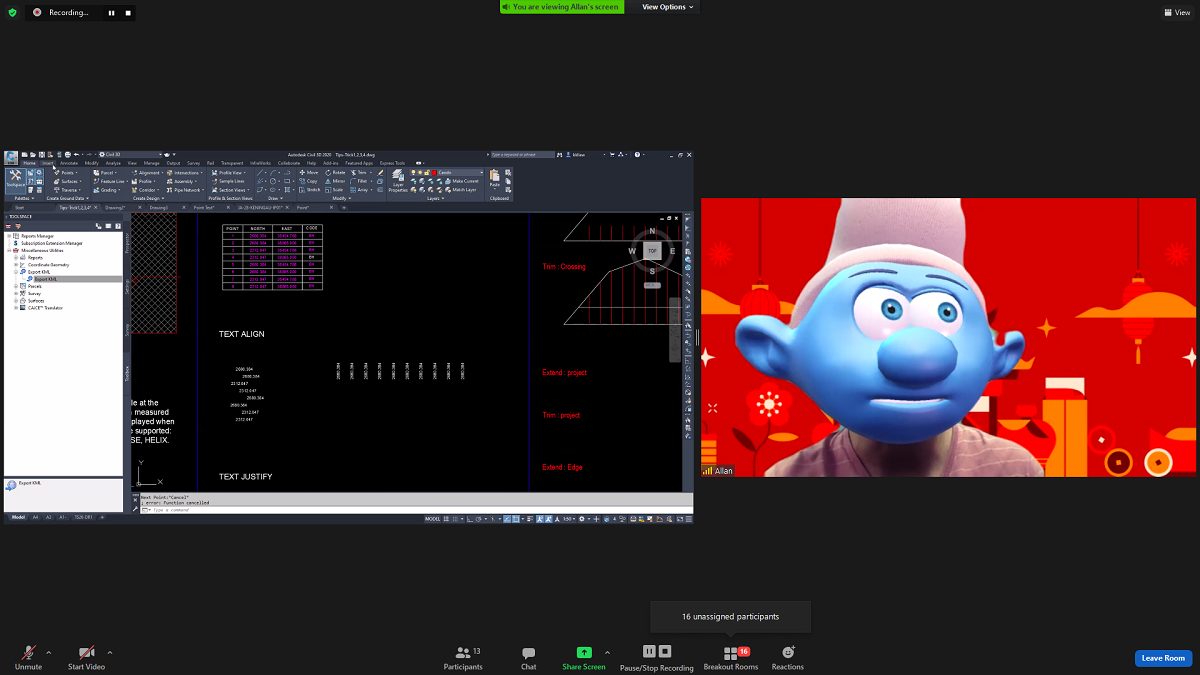Open the Pipe Network dropdown in ribbon
Screen dimensions: 1200x675
pyautogui.click(x=185, y=190)
